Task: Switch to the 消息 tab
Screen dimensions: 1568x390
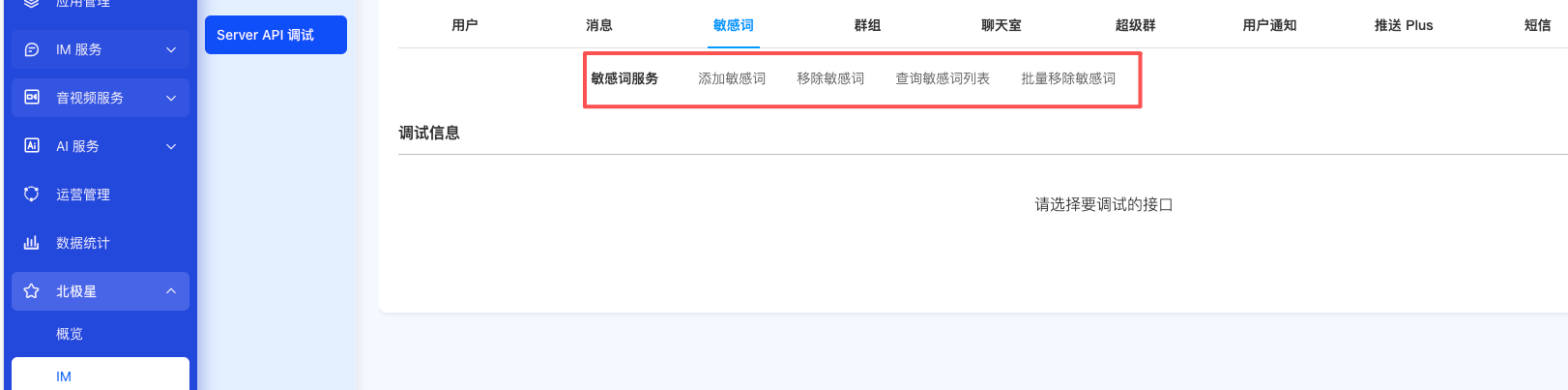Action: point(599,25)
